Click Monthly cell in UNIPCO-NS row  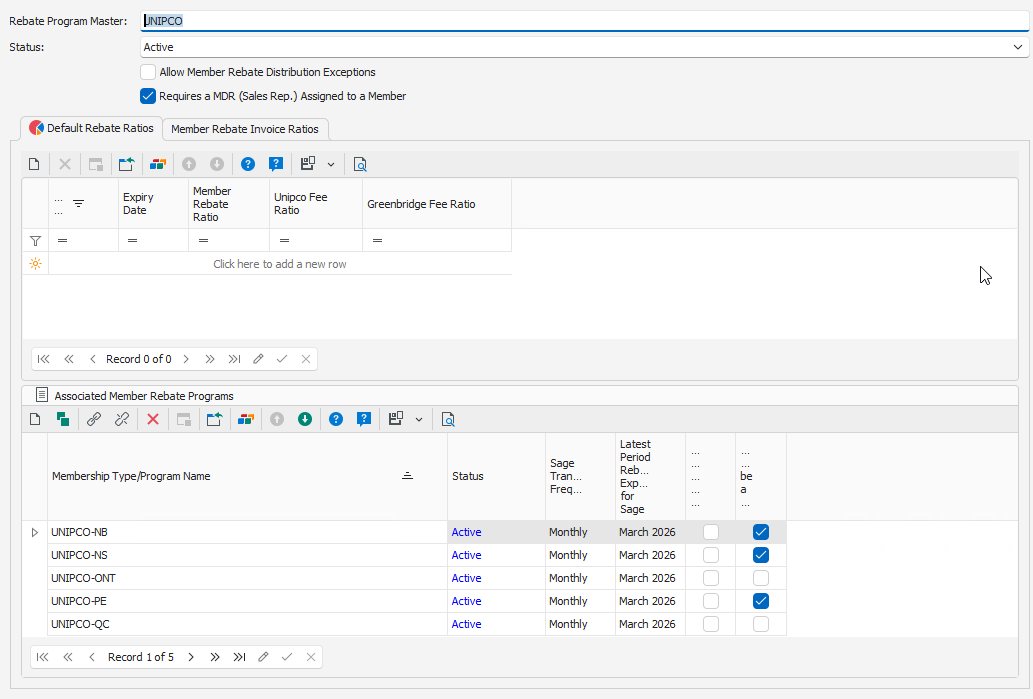click(x=580, y=555)
